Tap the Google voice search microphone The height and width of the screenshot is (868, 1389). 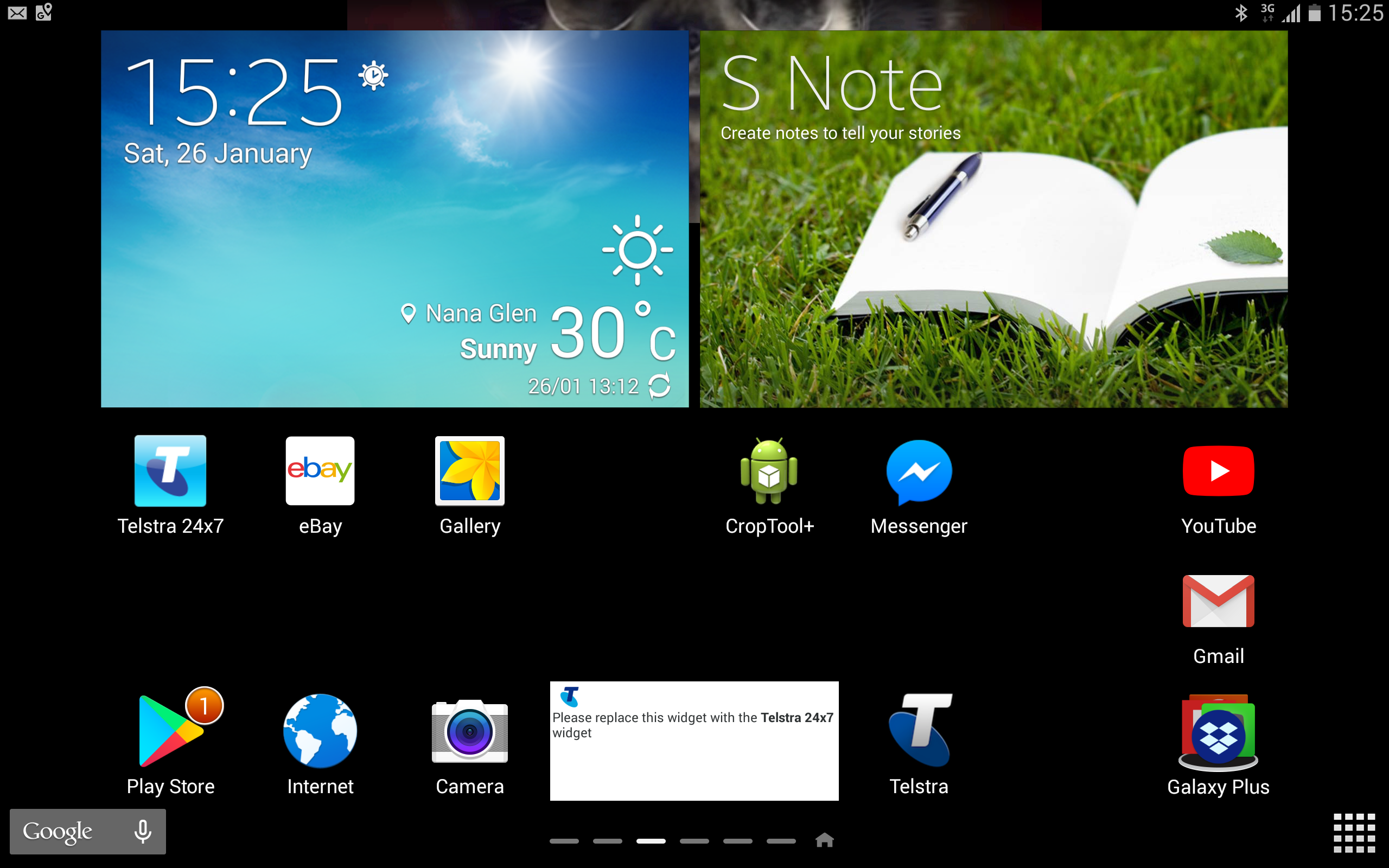pyautogui.click(x=143, y=831)
